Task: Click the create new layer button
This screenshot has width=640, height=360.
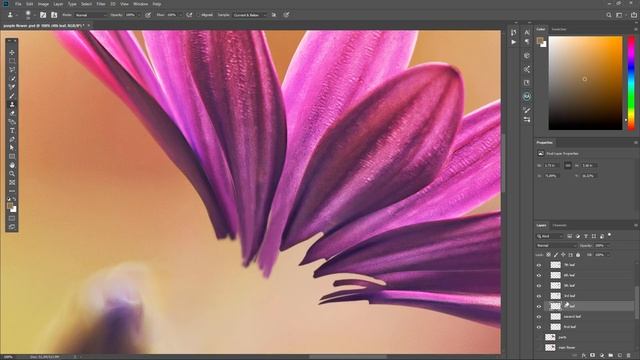Action: point(620,356)
